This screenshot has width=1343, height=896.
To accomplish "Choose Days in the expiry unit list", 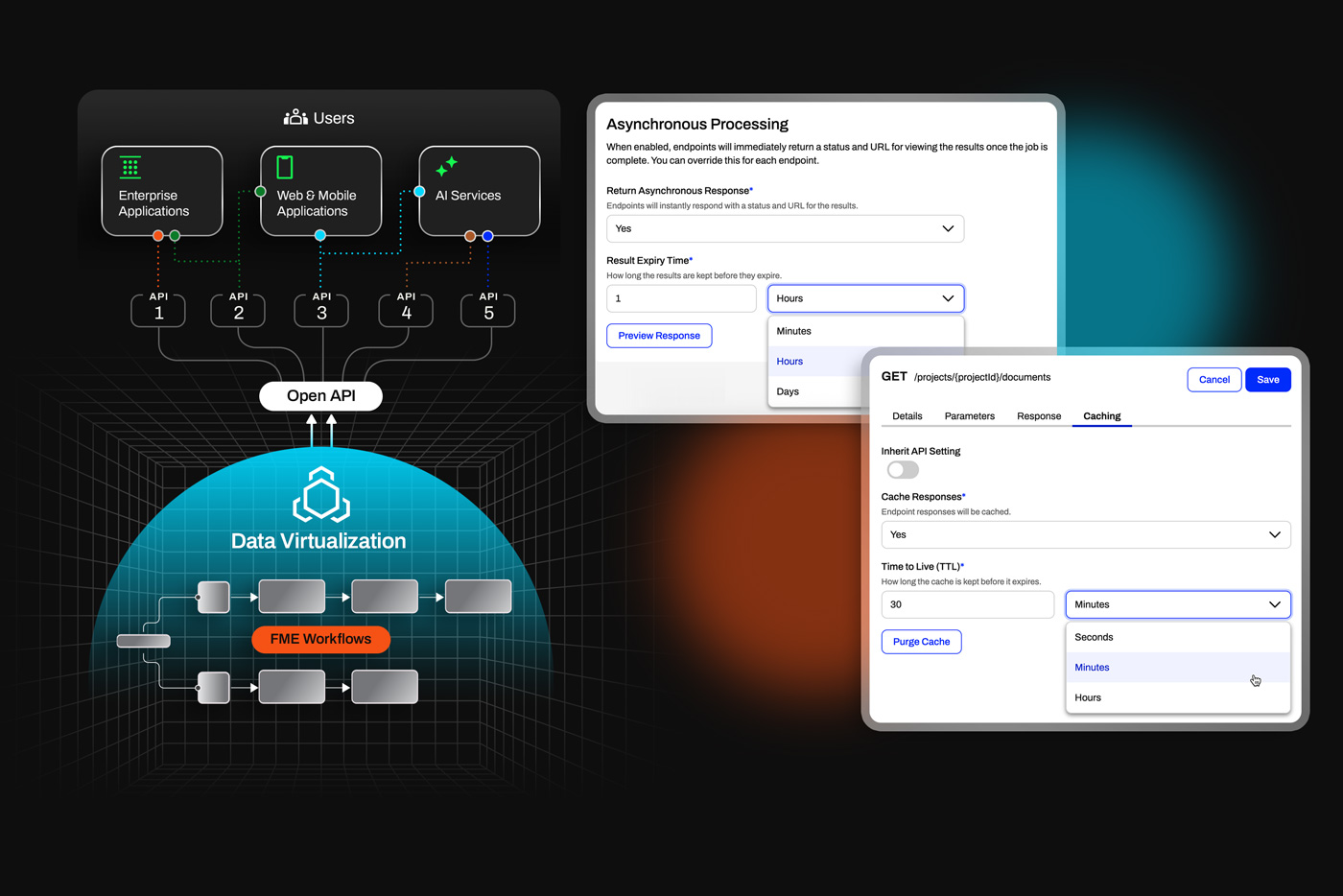I will (x=817, y=391).
